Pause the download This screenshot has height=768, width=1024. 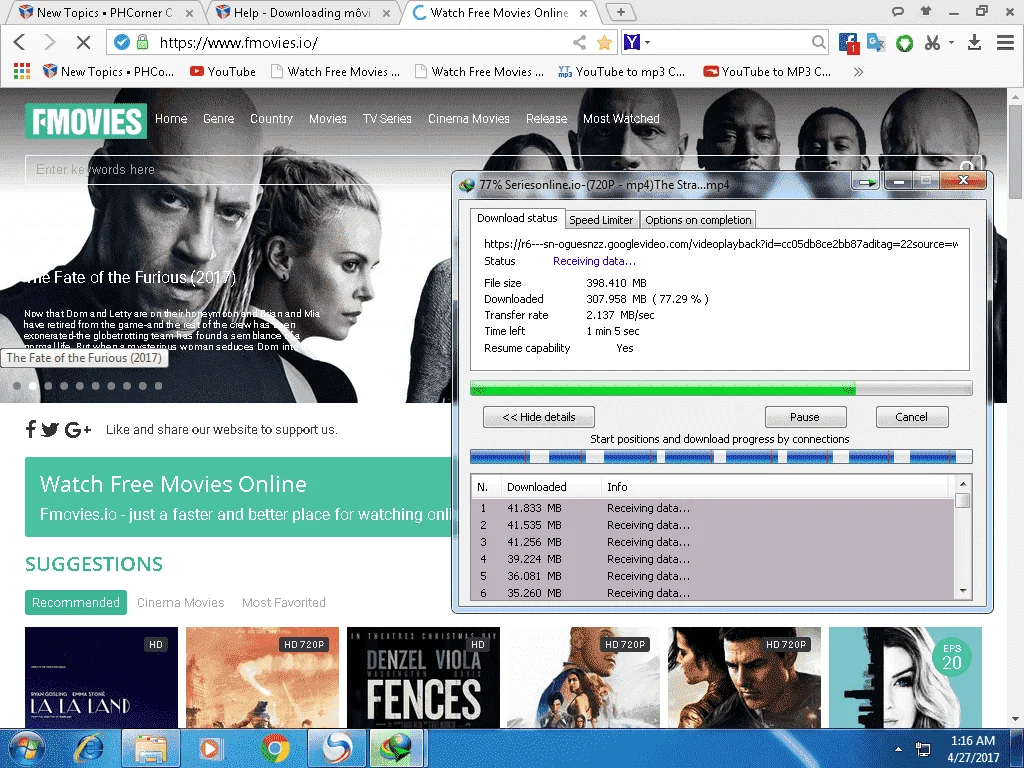pos(805,417)
